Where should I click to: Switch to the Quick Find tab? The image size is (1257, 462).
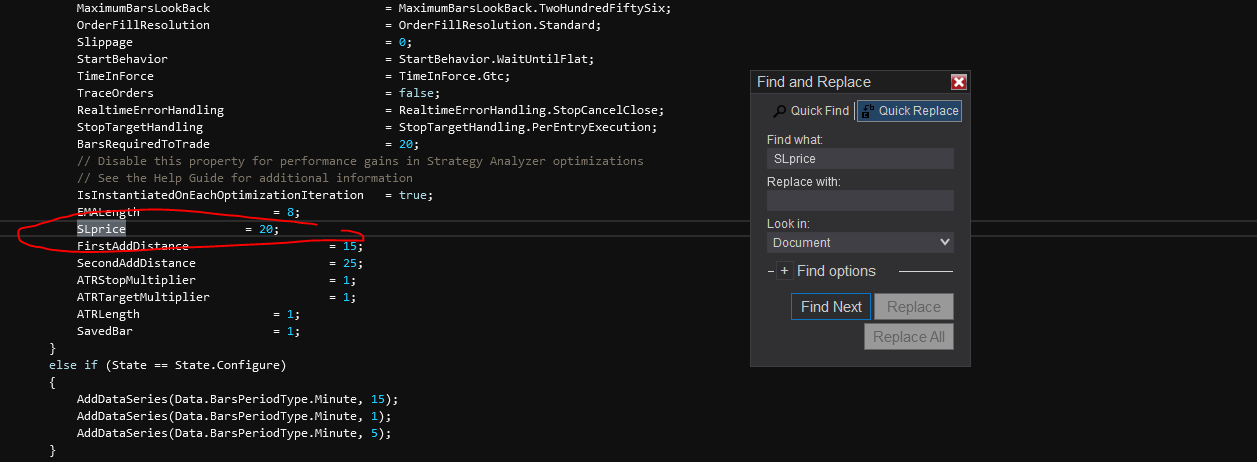pyautogui.click(x=811, y=111)
